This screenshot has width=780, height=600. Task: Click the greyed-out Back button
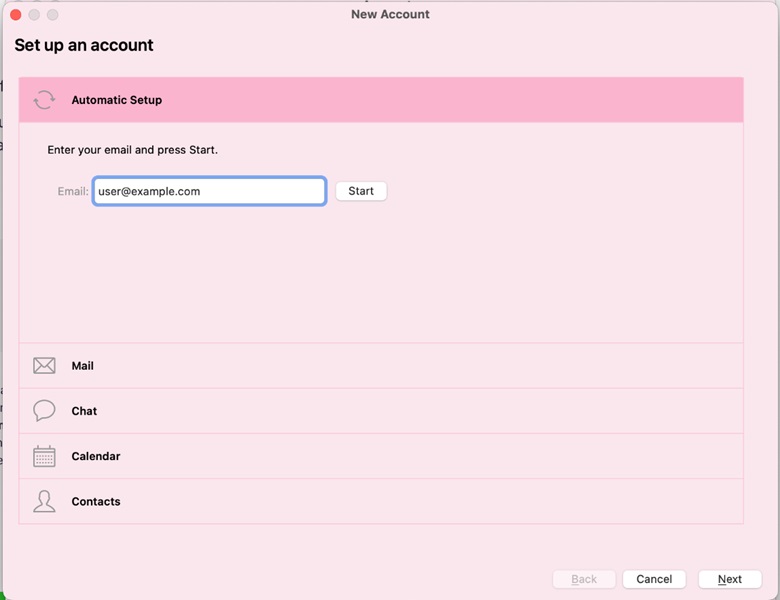tap(584, 579)
